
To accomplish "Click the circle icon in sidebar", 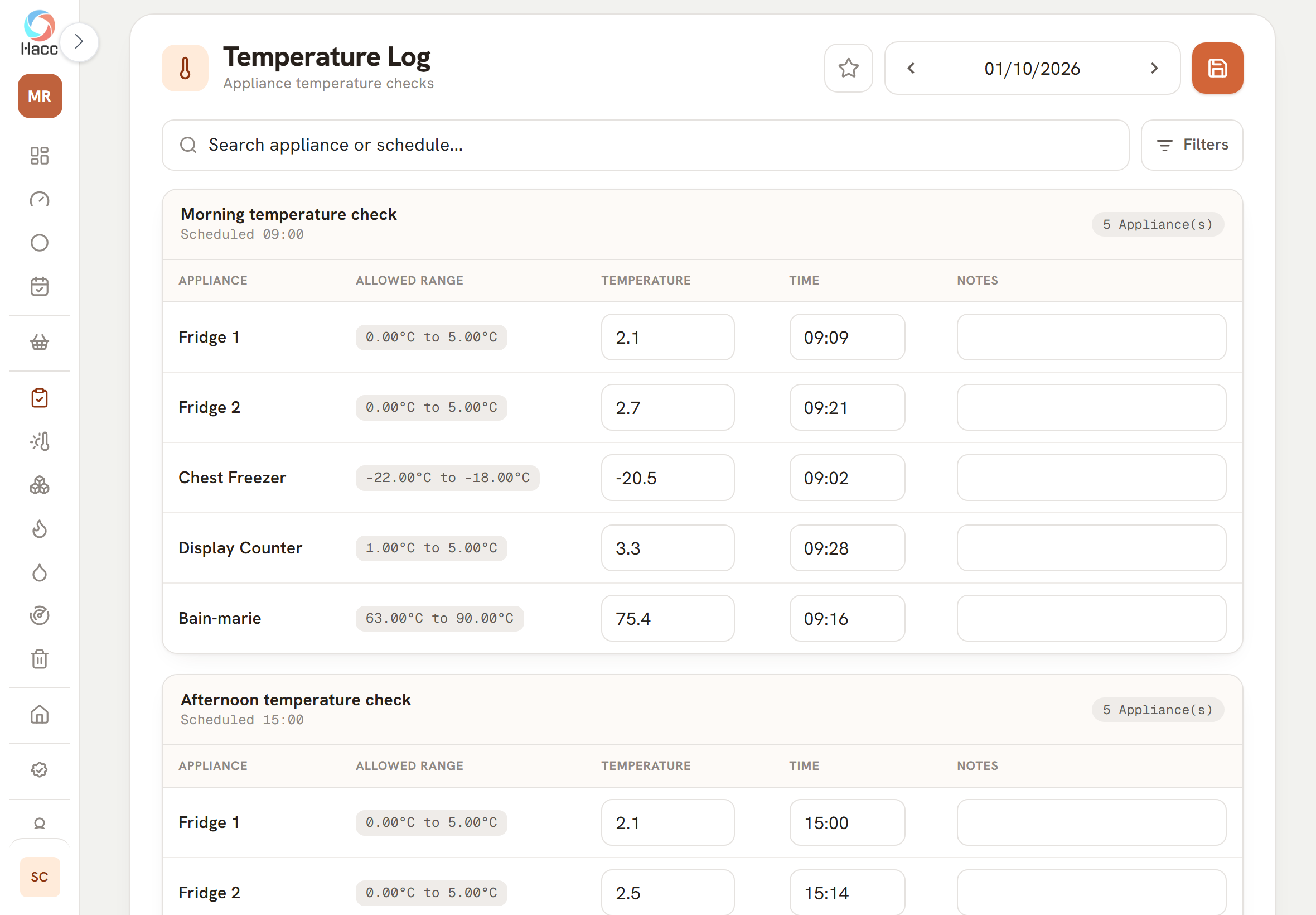I will click(x=40, y=243).
